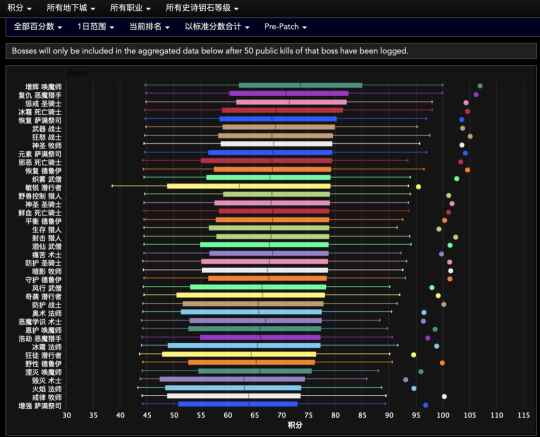Select the 奥术 法师 label

pos(47,314)
